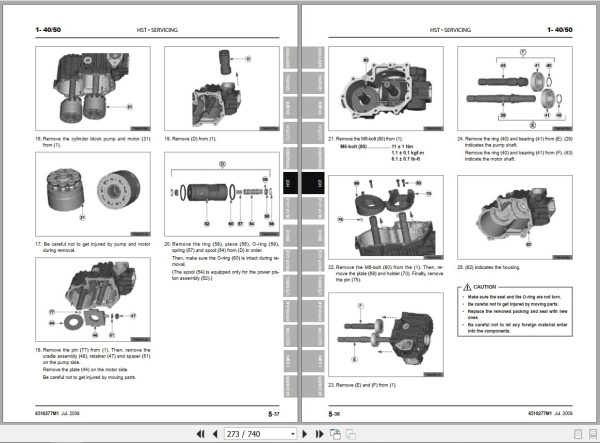Open the page number dropdown arrow
Screen dimensions: 600x443
click(x=293, y=434)
